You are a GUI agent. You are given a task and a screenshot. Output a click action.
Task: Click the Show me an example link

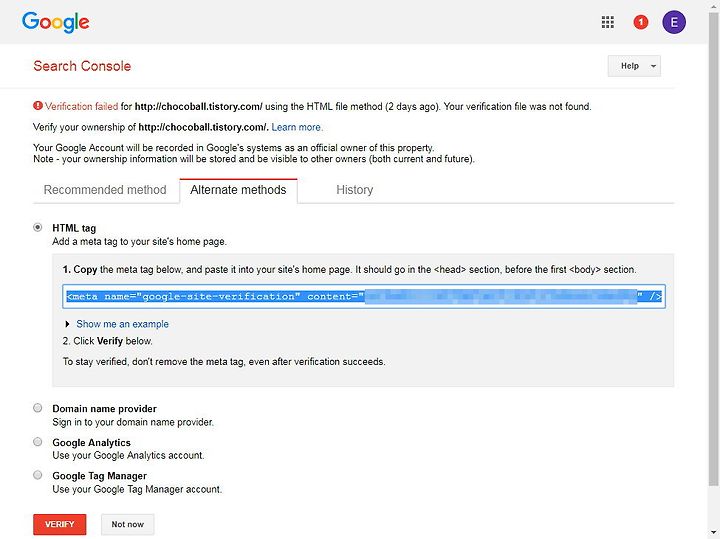[x=123, y=324]
